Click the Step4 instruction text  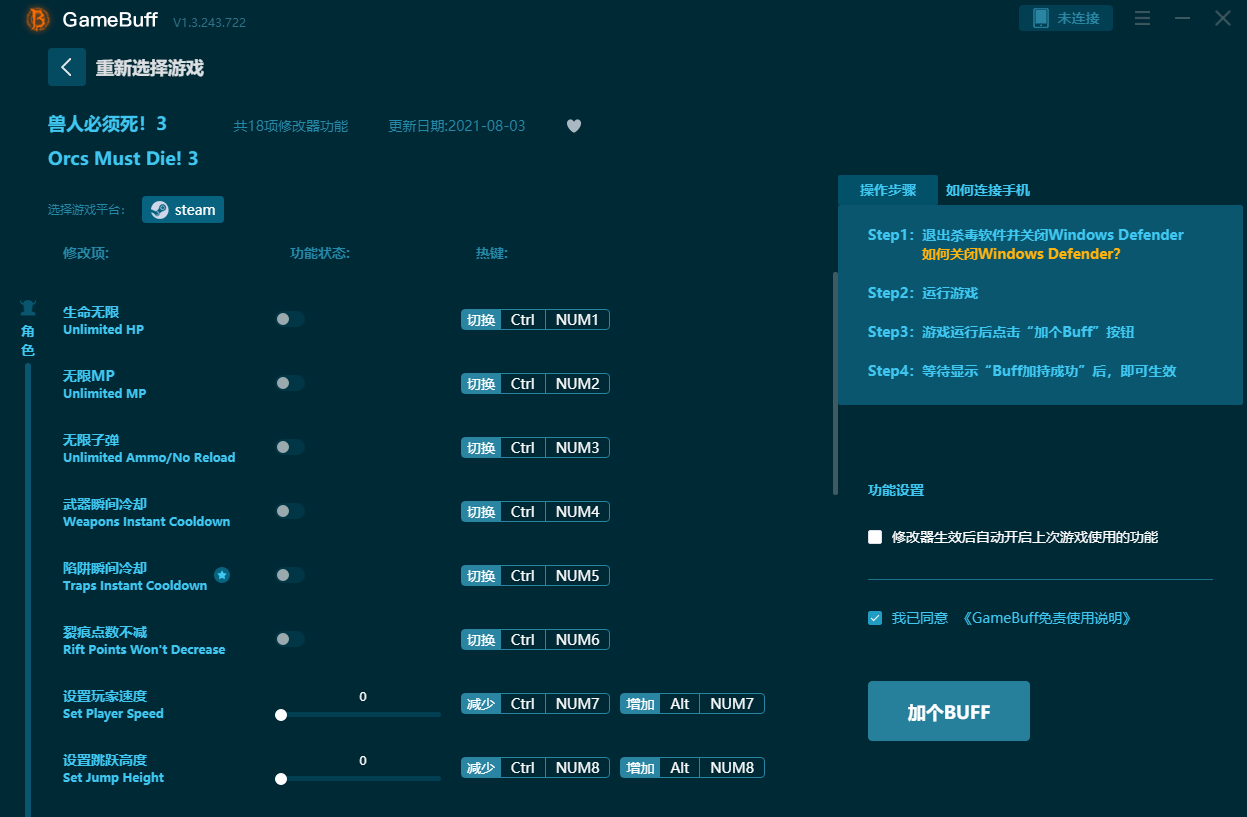1022,371
